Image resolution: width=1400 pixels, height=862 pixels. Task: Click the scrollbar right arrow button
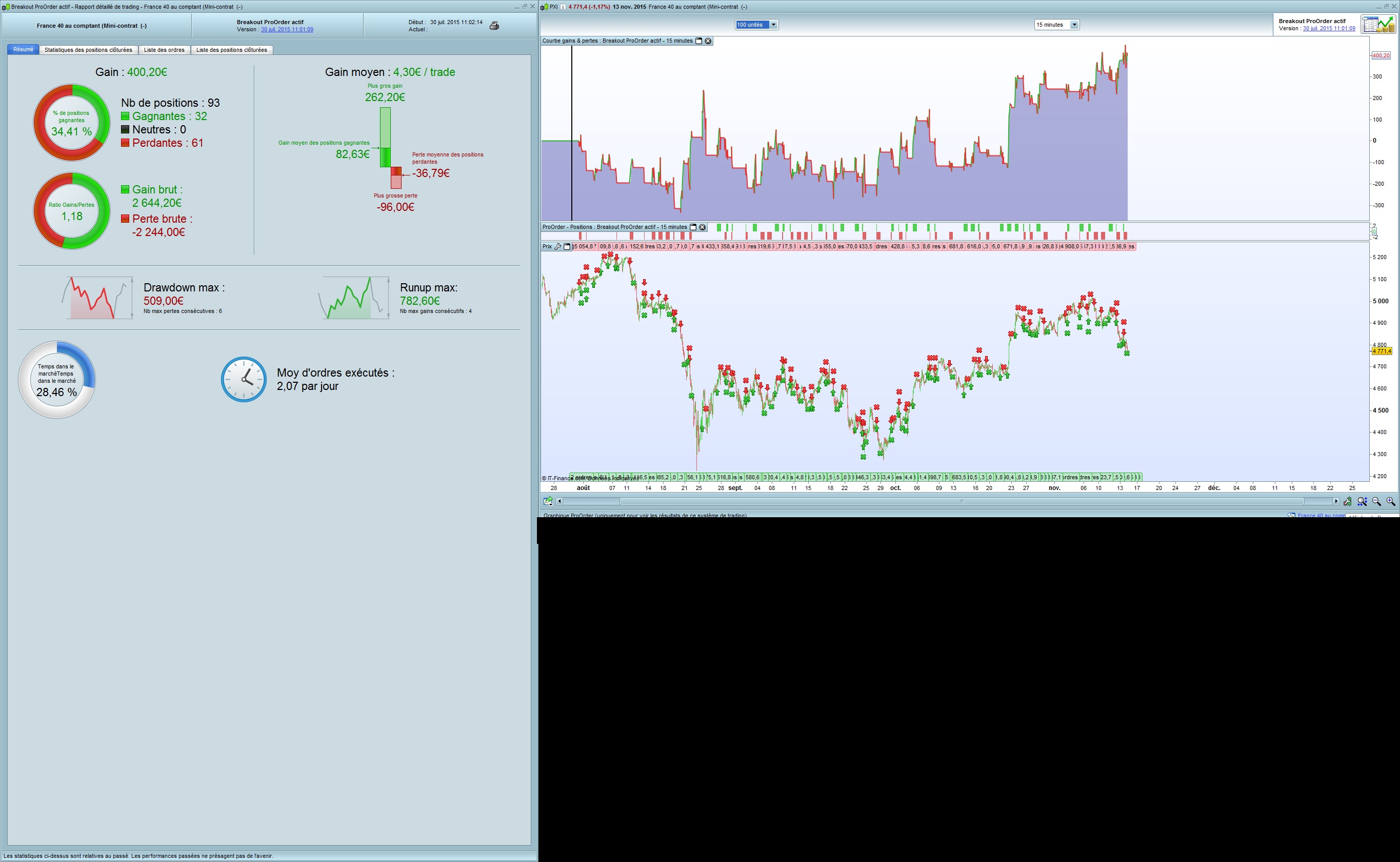1335,501
